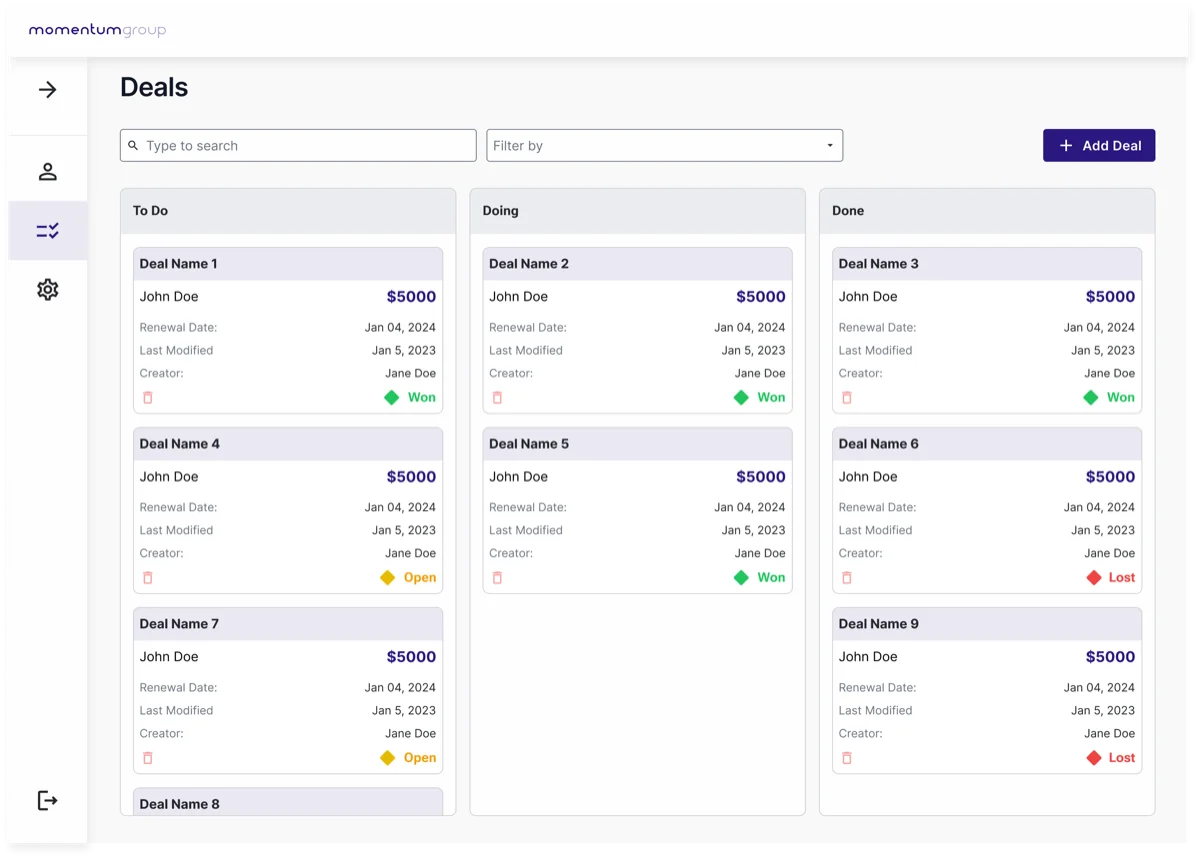Click Open status text on Deal Name 4
The height and width of the screenshot is (859, 1200).
point(420,578)
